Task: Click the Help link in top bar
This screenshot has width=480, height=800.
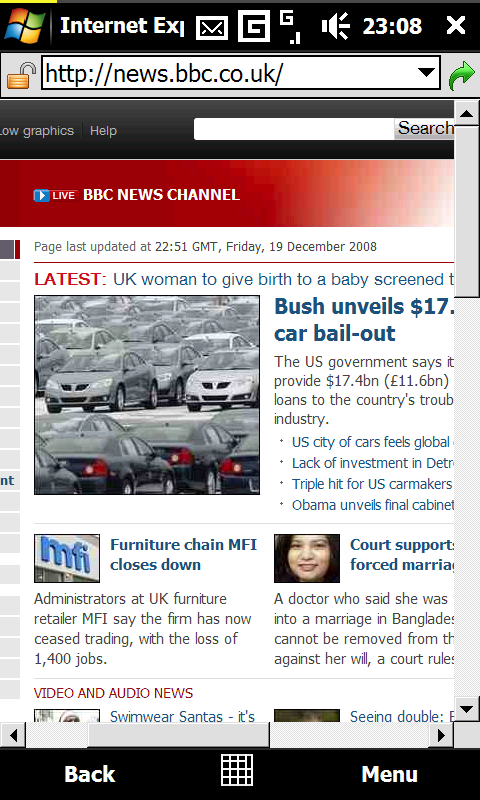Action: [x=103, y=131]
